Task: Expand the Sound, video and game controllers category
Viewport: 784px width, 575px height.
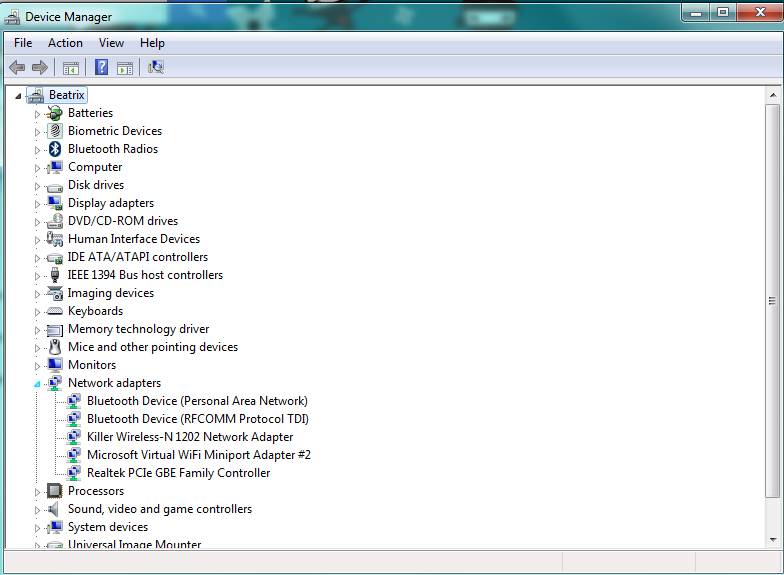Action: pyautogui.click(x=37, y=510)
